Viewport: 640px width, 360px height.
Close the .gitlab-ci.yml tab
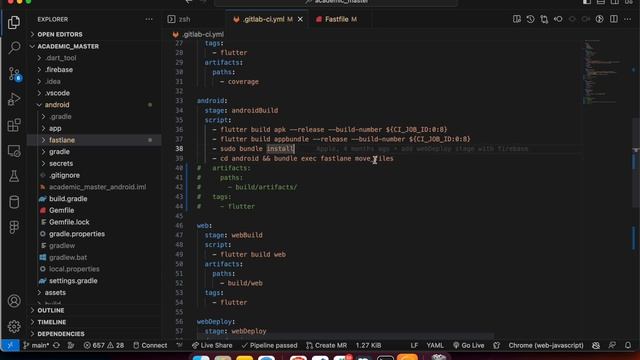pos(300,19)
